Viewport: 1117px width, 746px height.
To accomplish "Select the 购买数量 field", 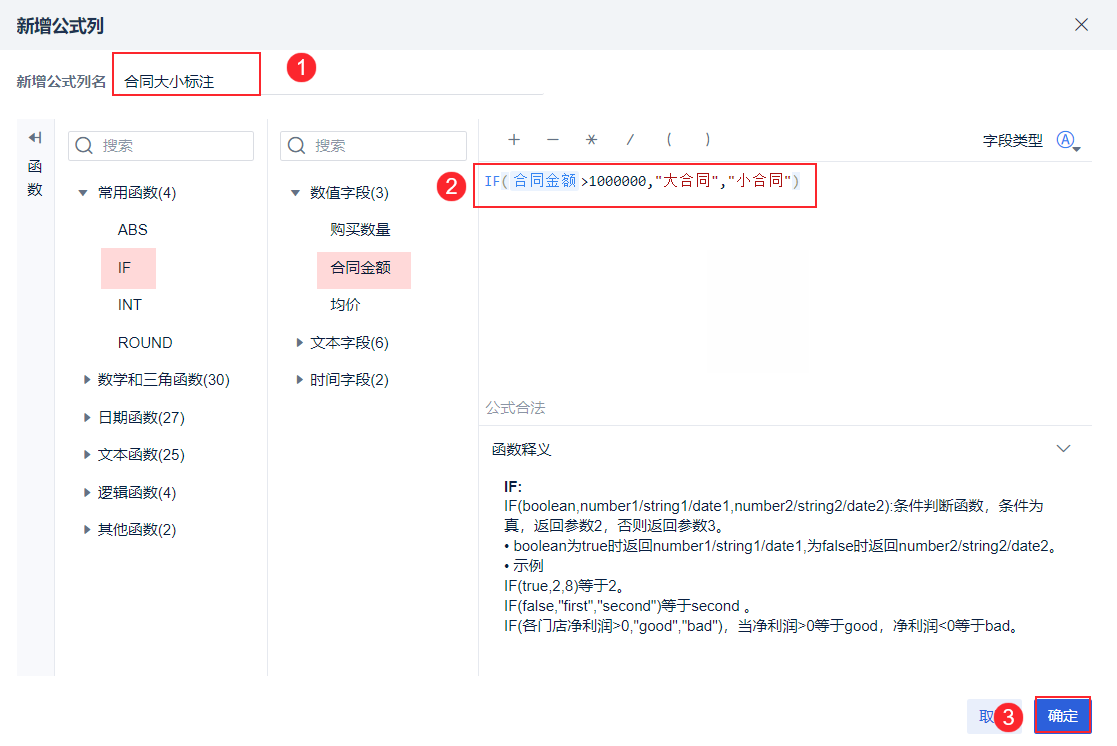I will coord(360,229).
